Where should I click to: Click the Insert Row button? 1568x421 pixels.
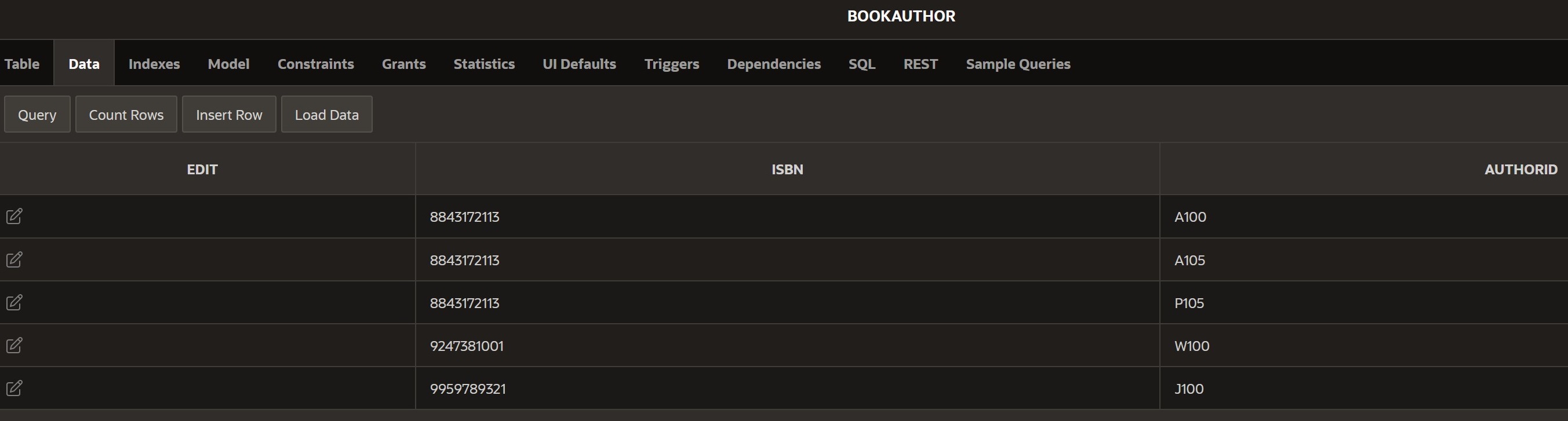coord(229,115)
